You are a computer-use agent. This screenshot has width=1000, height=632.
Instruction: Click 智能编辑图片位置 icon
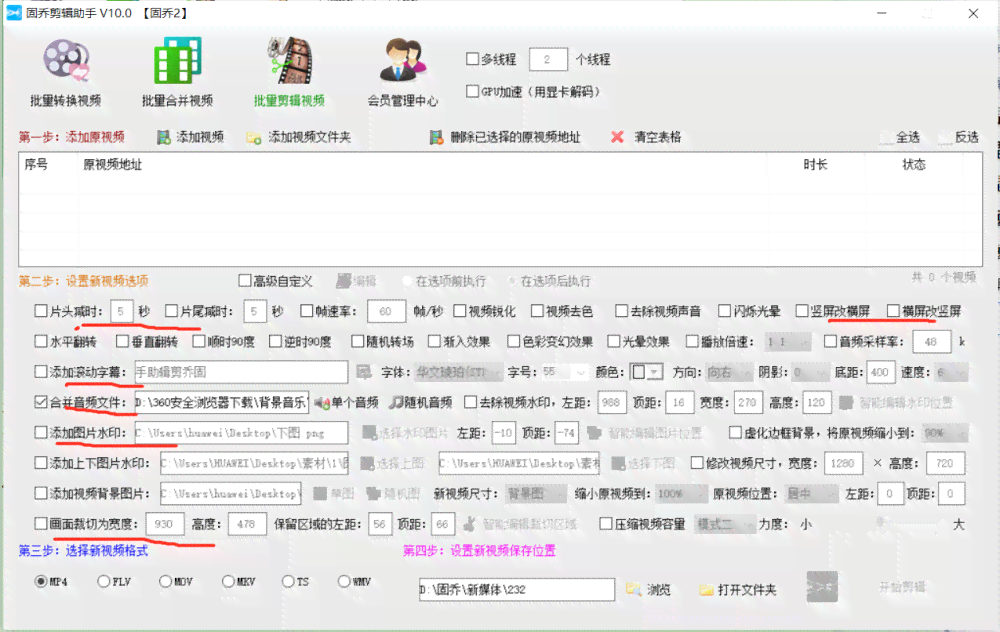click(594, 433)
